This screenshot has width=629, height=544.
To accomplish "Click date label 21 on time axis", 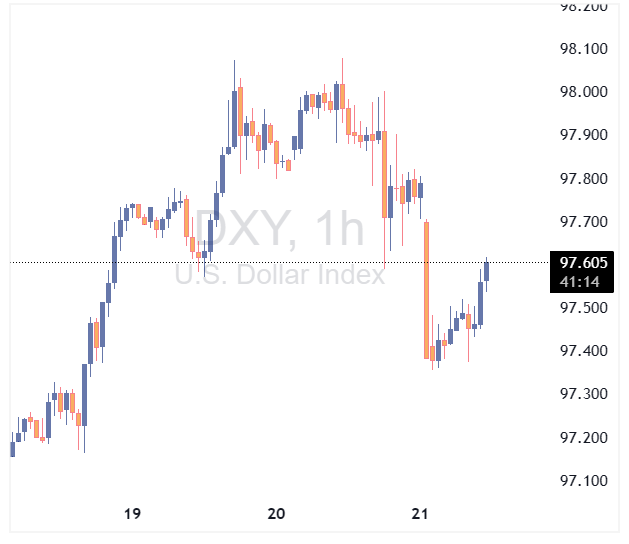I will click(420, 514).
